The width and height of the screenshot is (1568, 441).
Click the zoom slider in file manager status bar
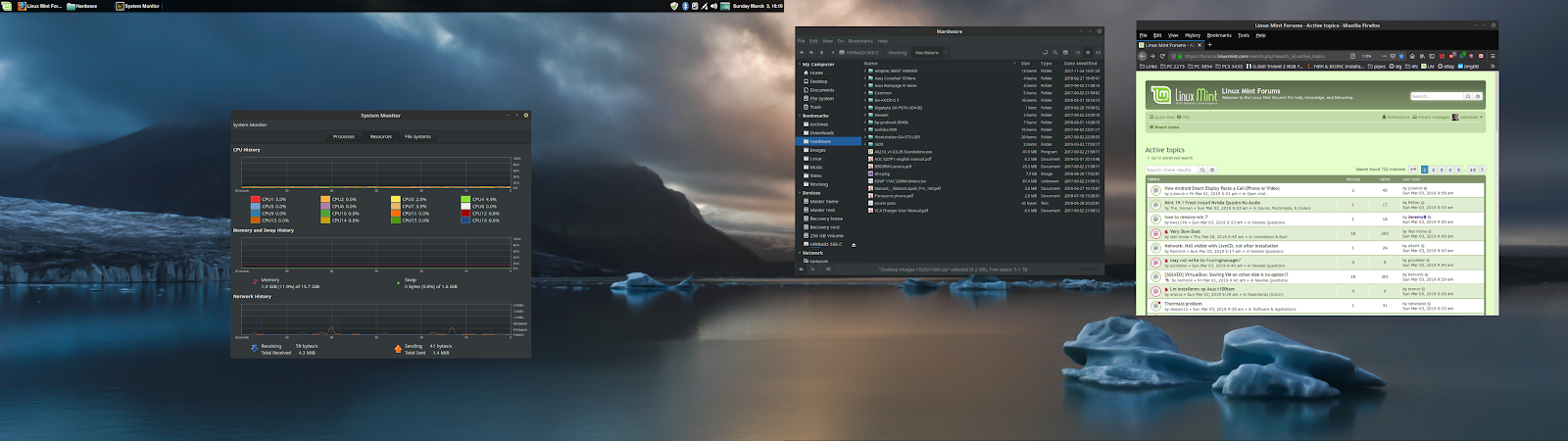(1089, 269)
